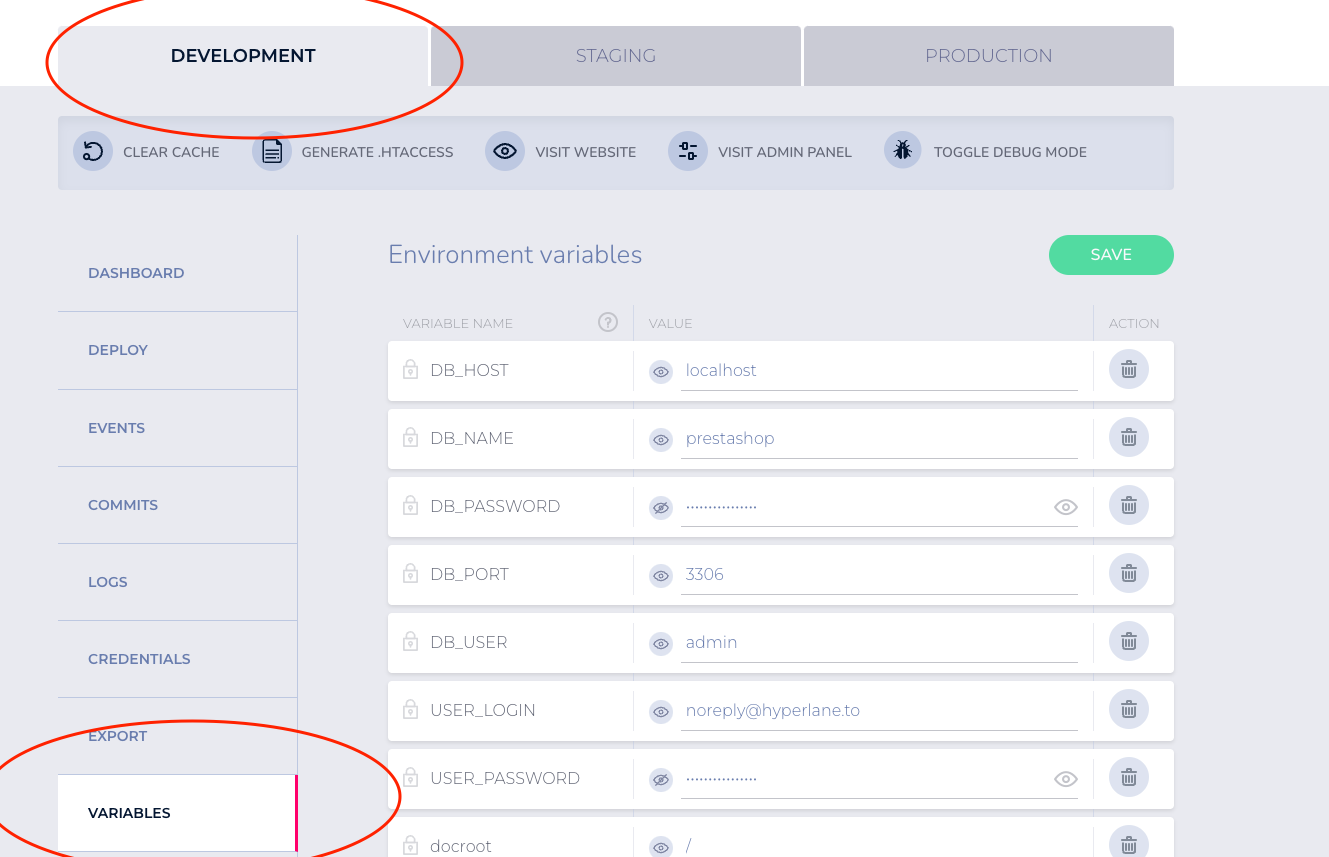Image resolution: width=1329 pixels, height=857 pixels.
Task: Delete the DB_PORT variable via trash icon
Action: (1129, 574)
